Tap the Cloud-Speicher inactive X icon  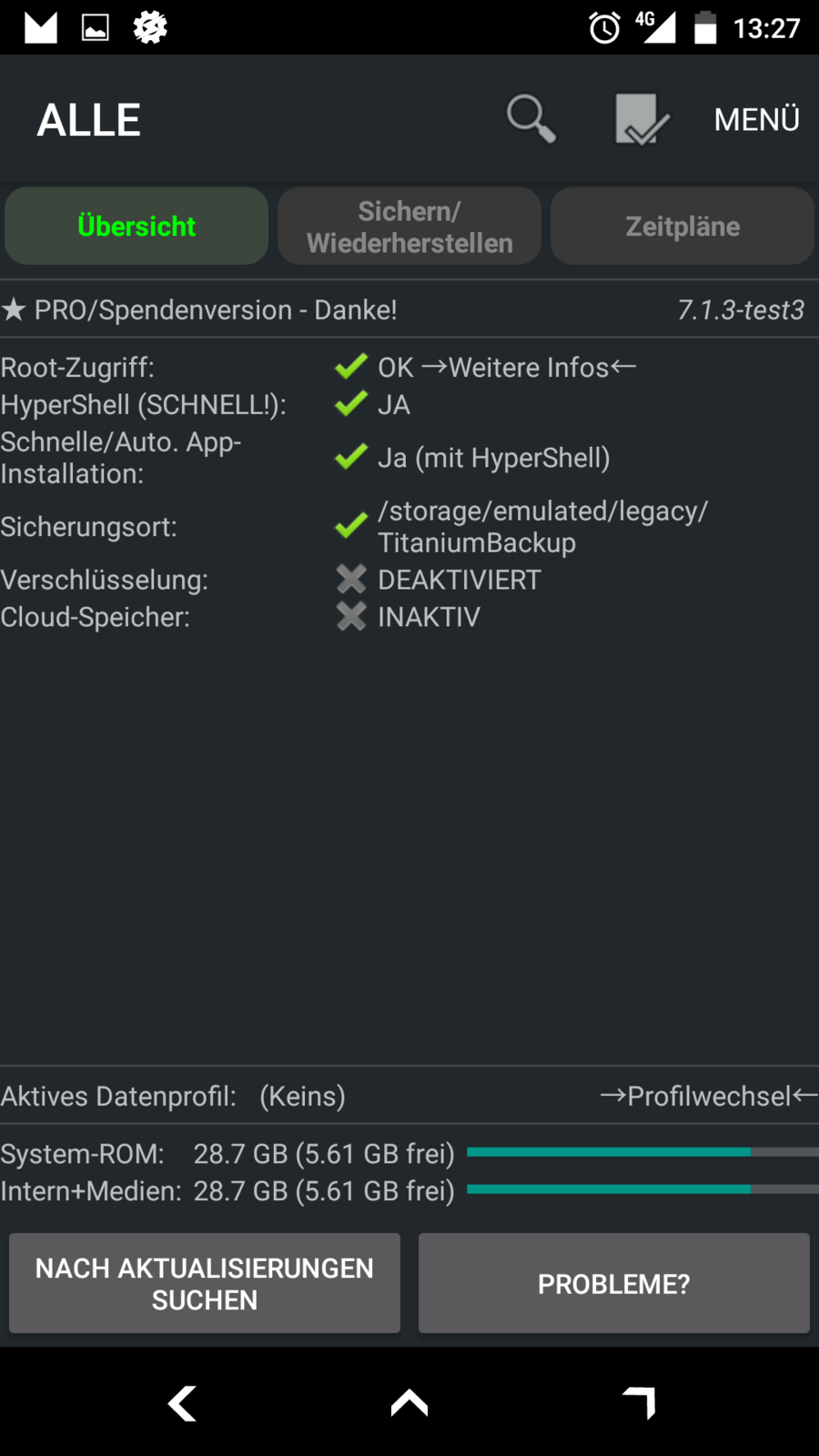coord(351,617)
